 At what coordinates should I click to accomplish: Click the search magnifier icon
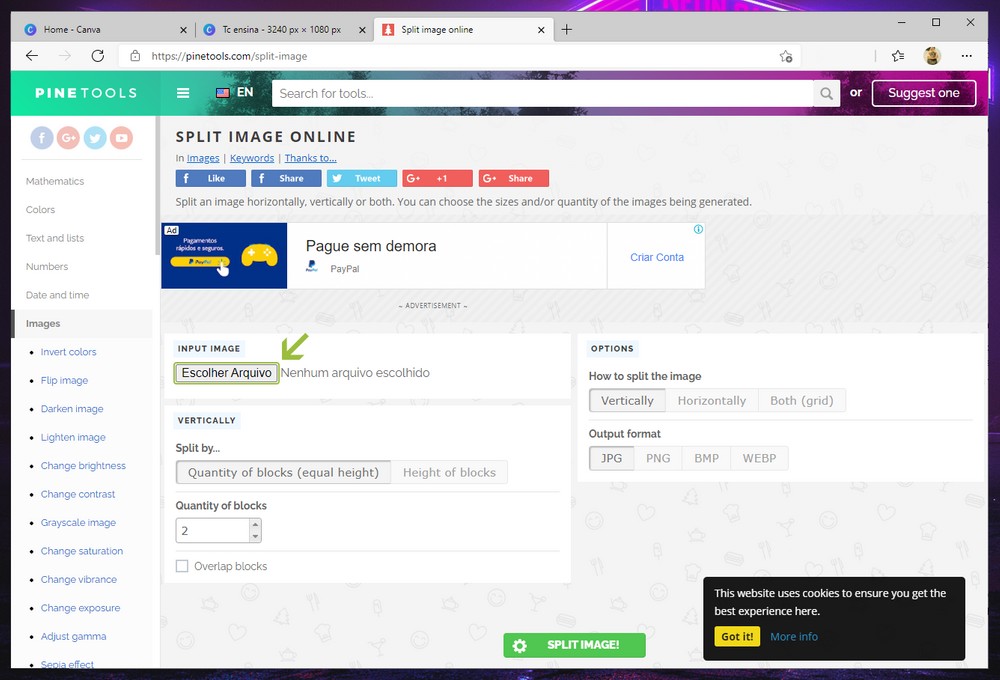tap(826, 93)
